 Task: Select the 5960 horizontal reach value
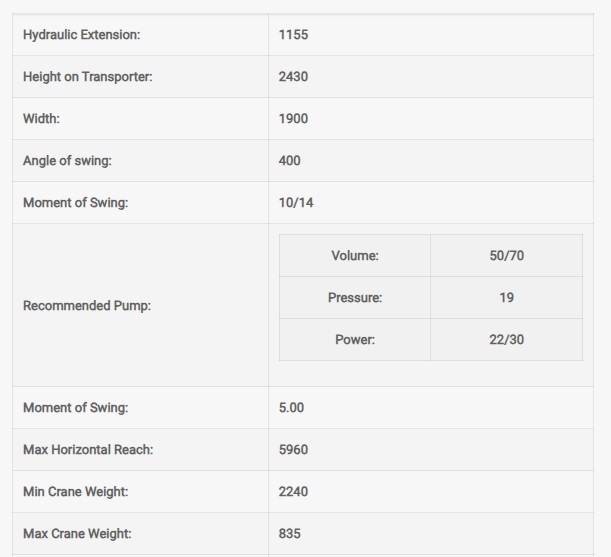tap(294, 450)
